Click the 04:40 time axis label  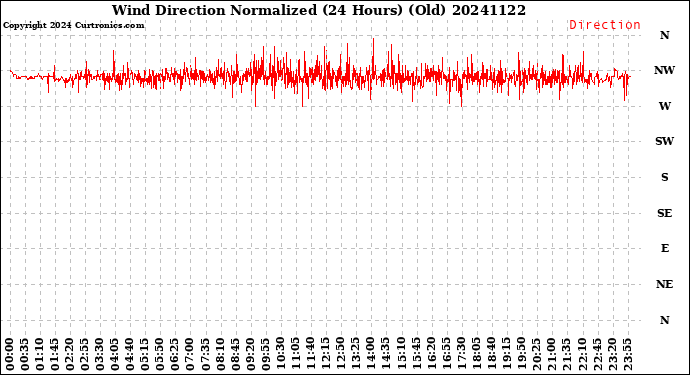click(x=130, y=355)
